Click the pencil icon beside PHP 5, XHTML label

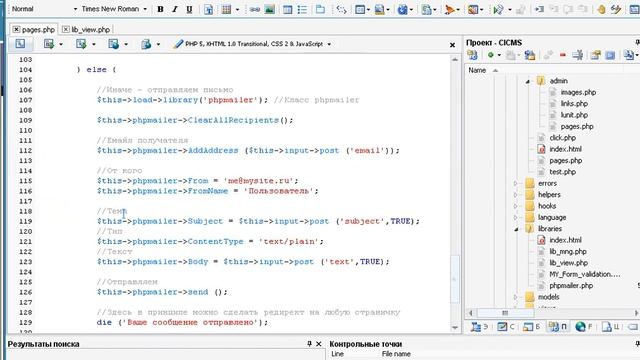[178, 44]
